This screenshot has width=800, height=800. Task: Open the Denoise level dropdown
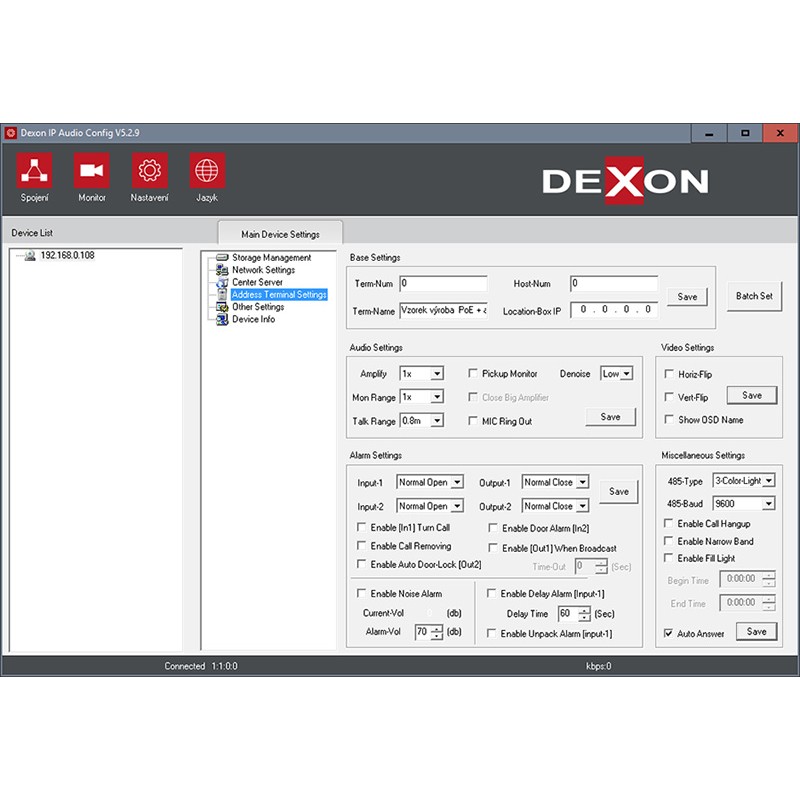626,374
